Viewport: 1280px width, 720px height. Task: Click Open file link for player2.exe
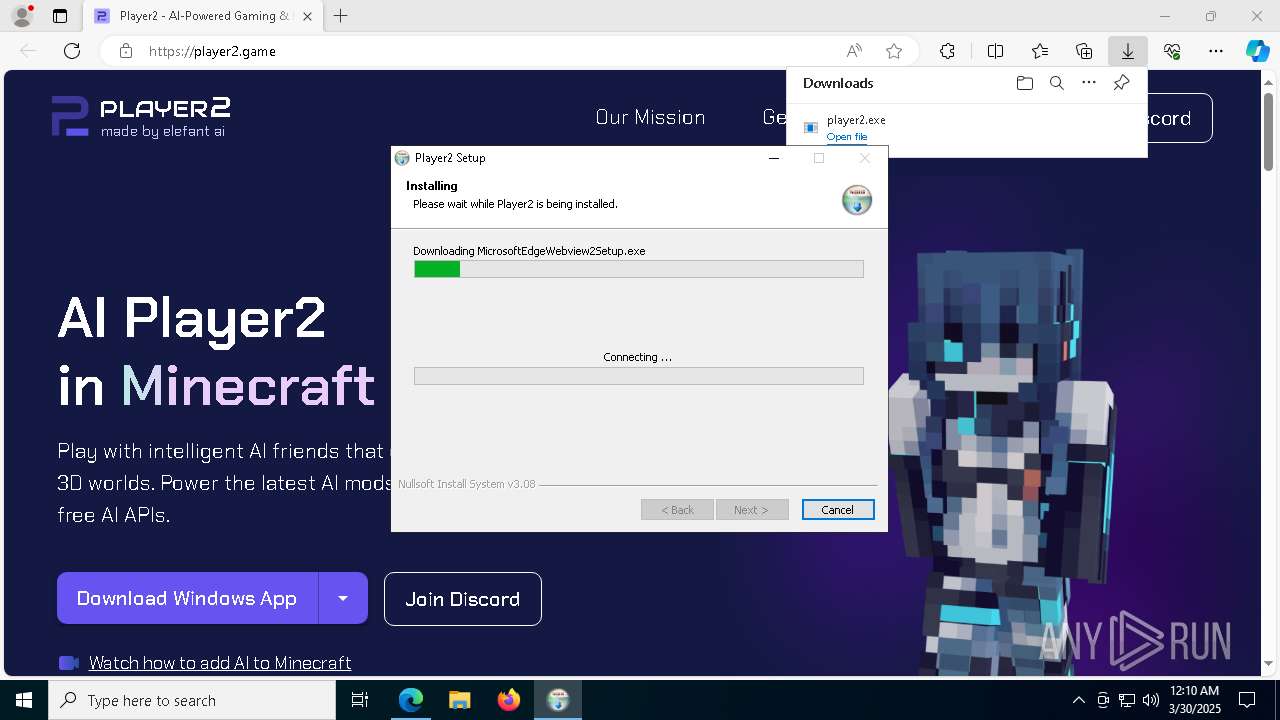tap(847, 137)
